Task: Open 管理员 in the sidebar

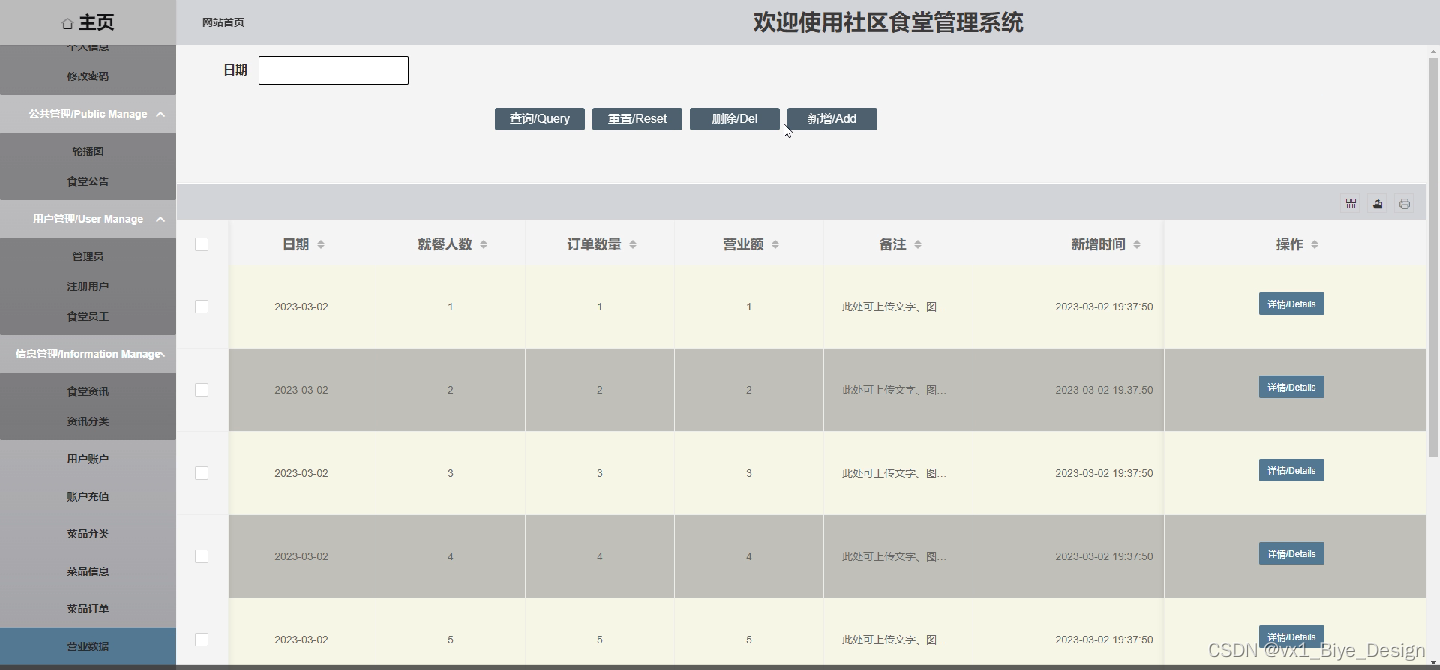Action: pos(88,257)
